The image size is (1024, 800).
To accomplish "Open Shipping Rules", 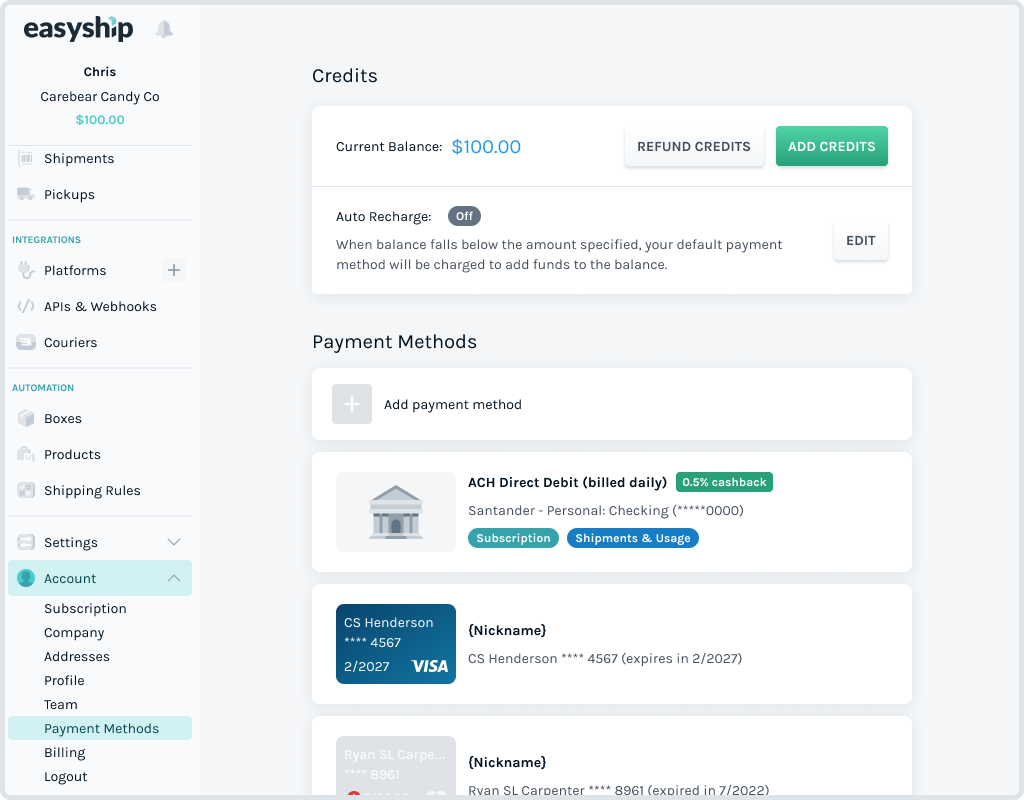I will [x=92, y=490].
